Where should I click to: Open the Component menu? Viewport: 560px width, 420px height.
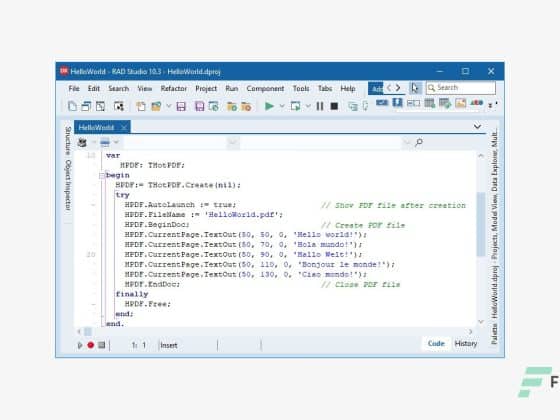(265, 88)
